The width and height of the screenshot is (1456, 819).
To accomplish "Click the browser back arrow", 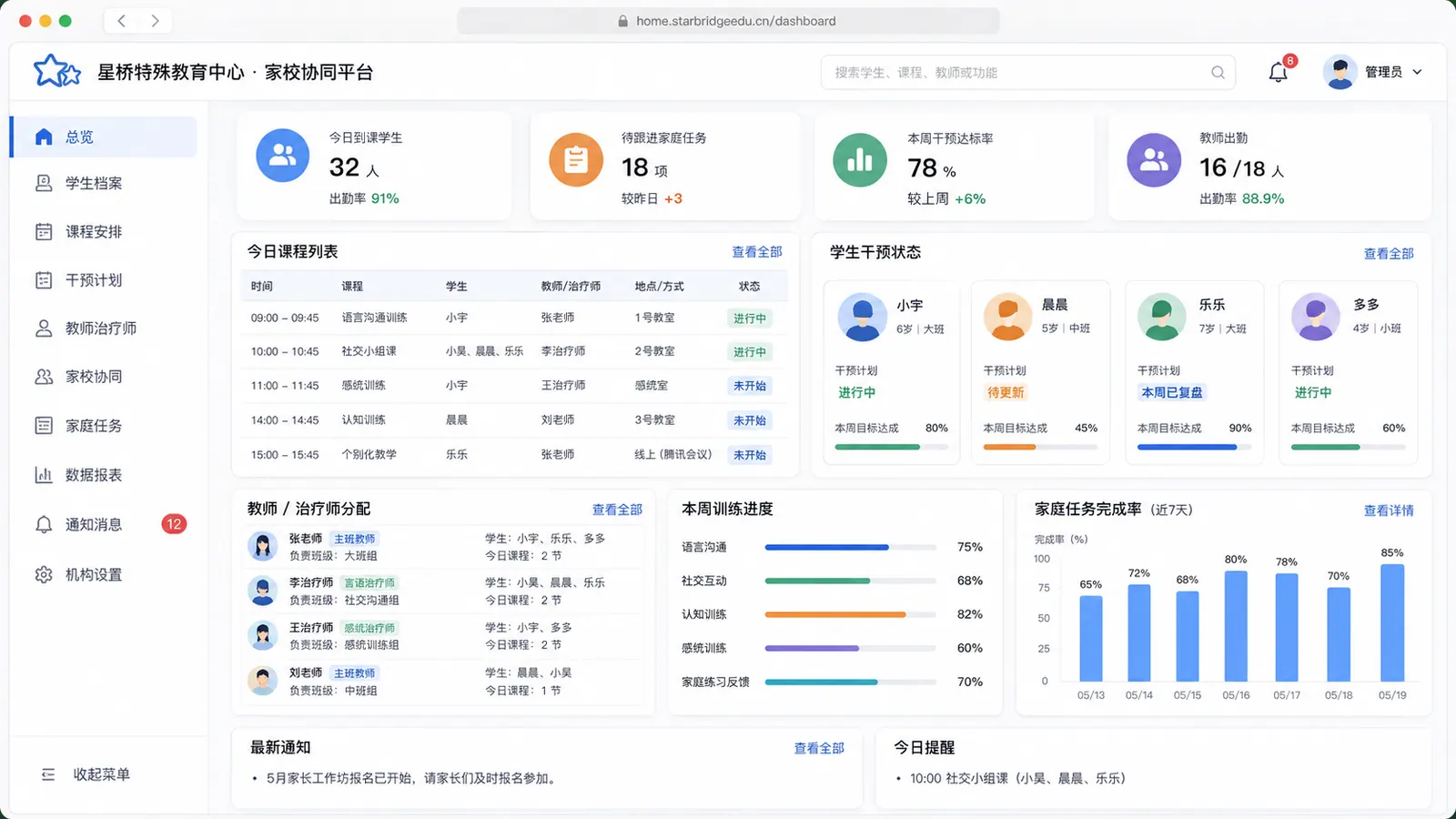I will (121, 21).
